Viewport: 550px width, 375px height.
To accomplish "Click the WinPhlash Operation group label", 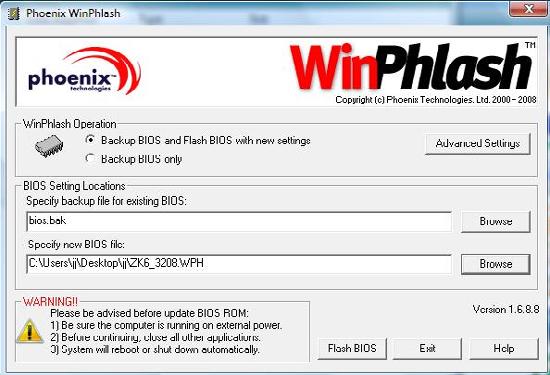I will 69,124.
